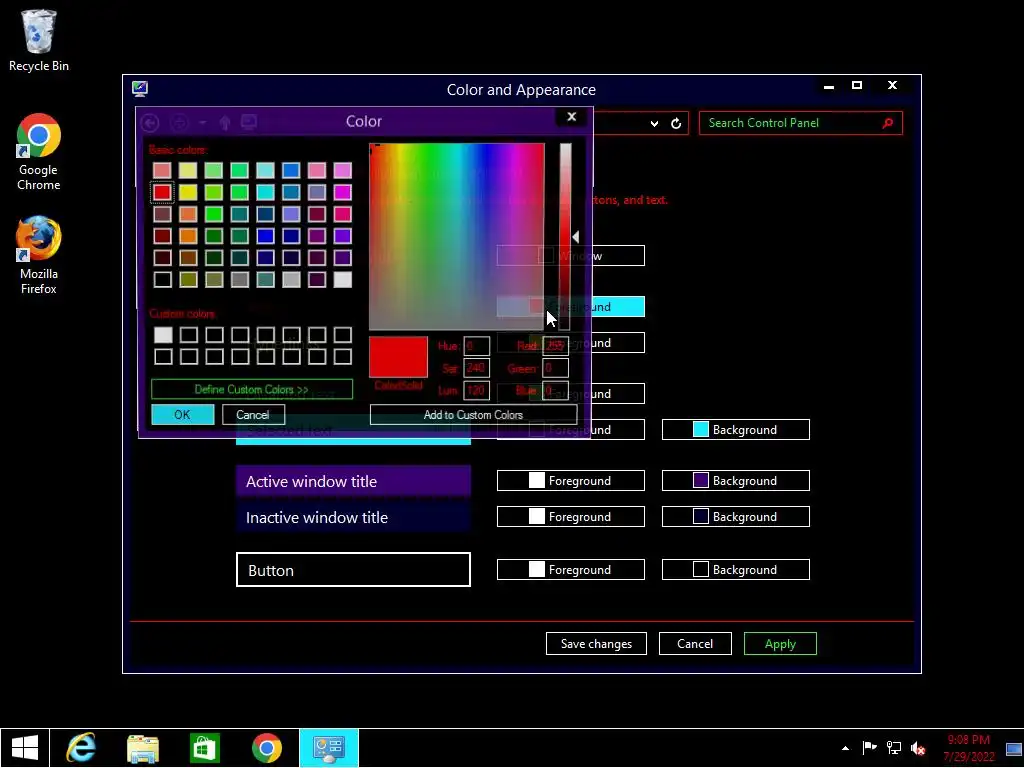Refresh the Control Panel address bar
This screenshot has width=1024, height=768.
click(x=676, y=123)
